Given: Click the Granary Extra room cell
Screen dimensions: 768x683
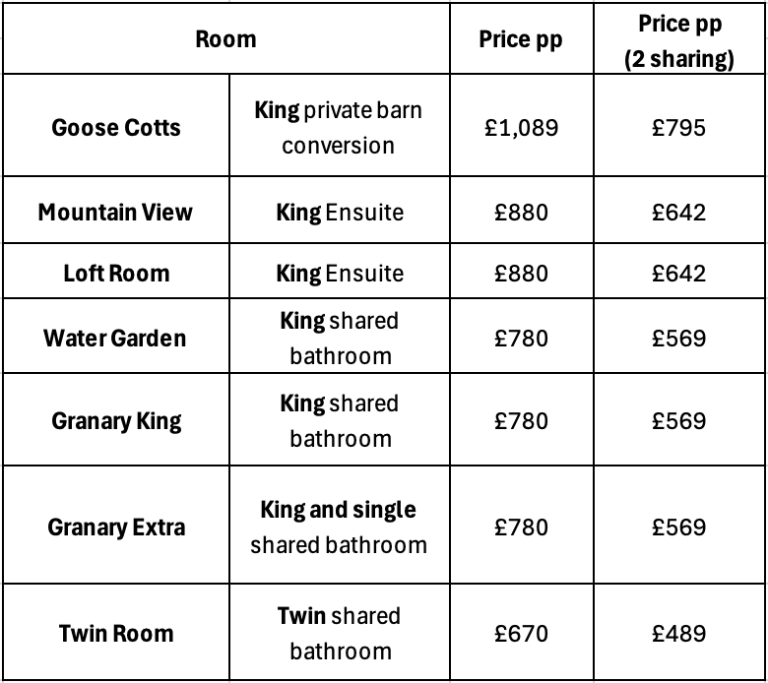Looking at the screenshot, I should pyautogui.click(x=115, y=527).
